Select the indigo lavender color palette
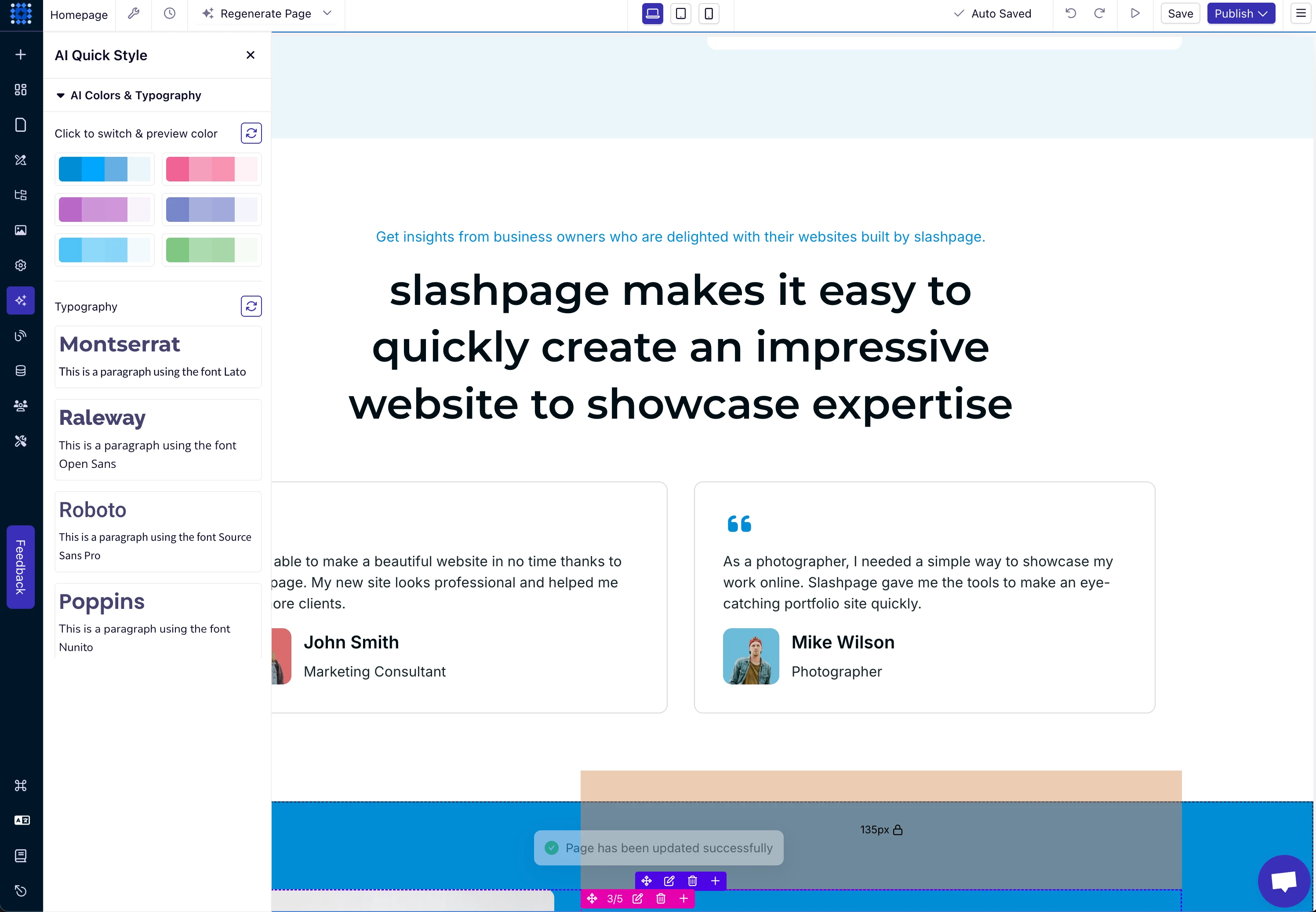The width and height of the screenshot is (1316, 912). coord(211,210)
